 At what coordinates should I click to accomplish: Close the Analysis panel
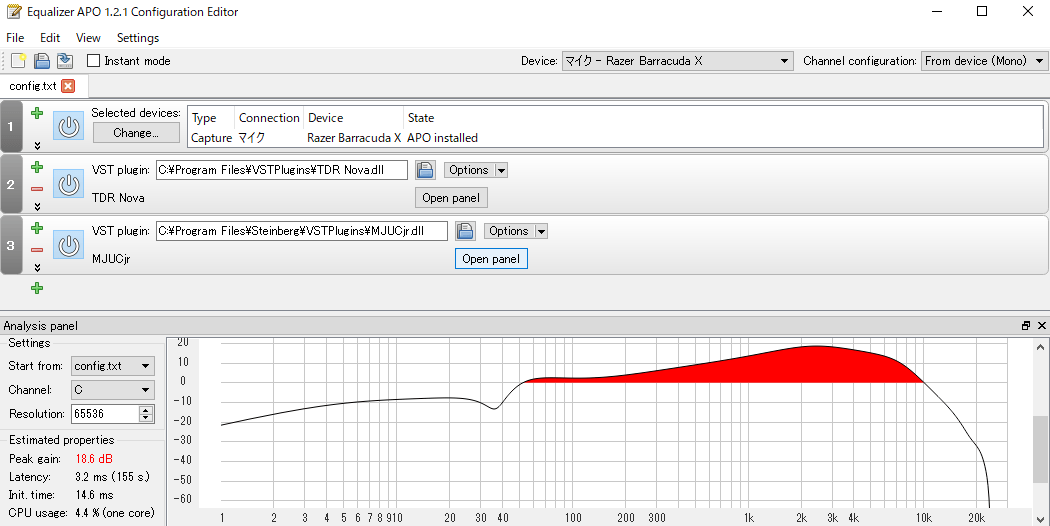click(1041, 326)
